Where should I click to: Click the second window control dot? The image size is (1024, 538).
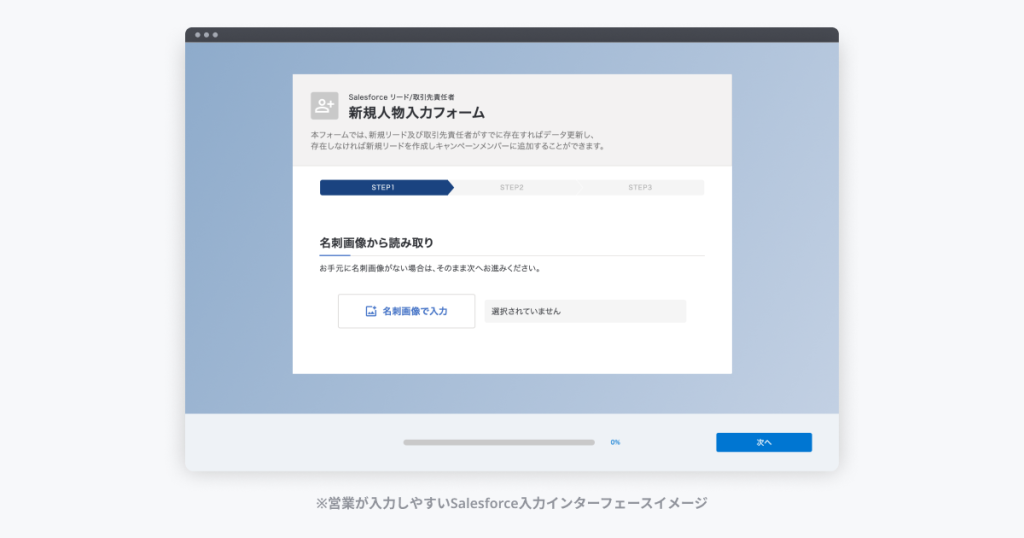click(x=206, y=35)
